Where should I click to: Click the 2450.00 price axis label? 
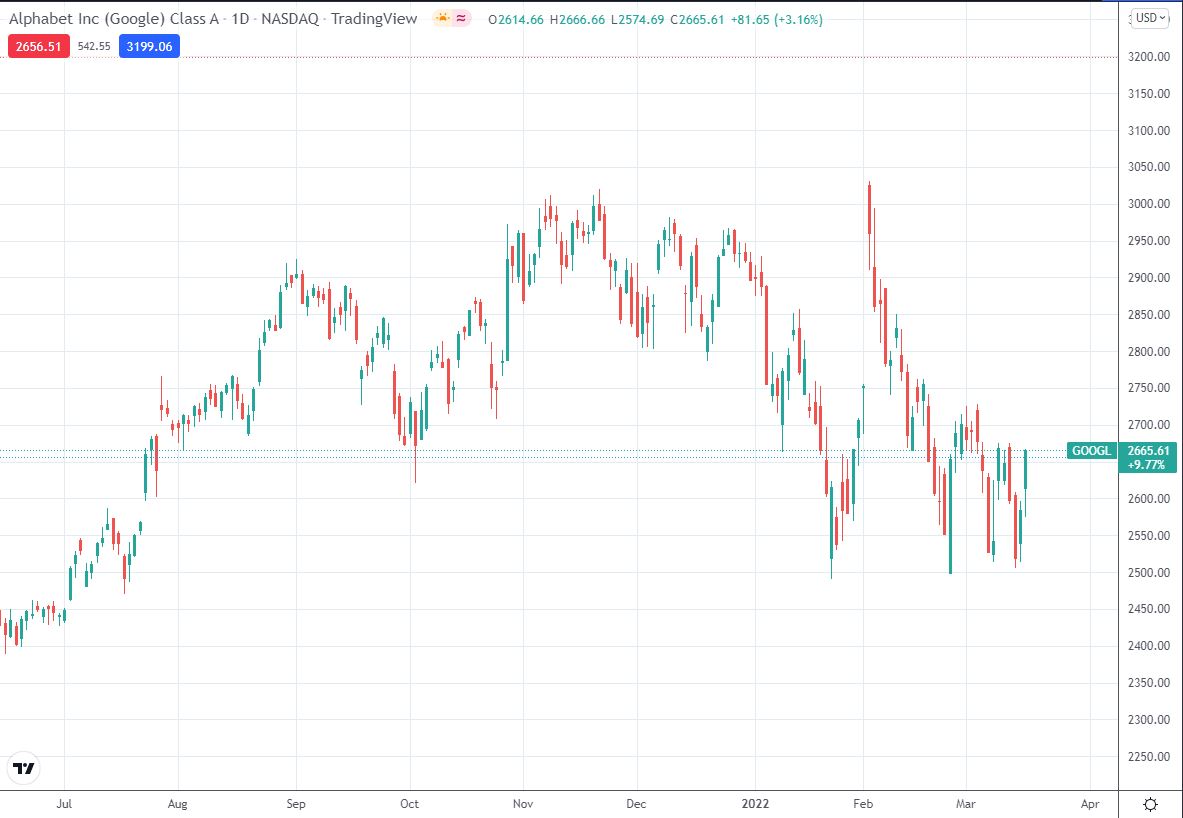[1149, 609]
